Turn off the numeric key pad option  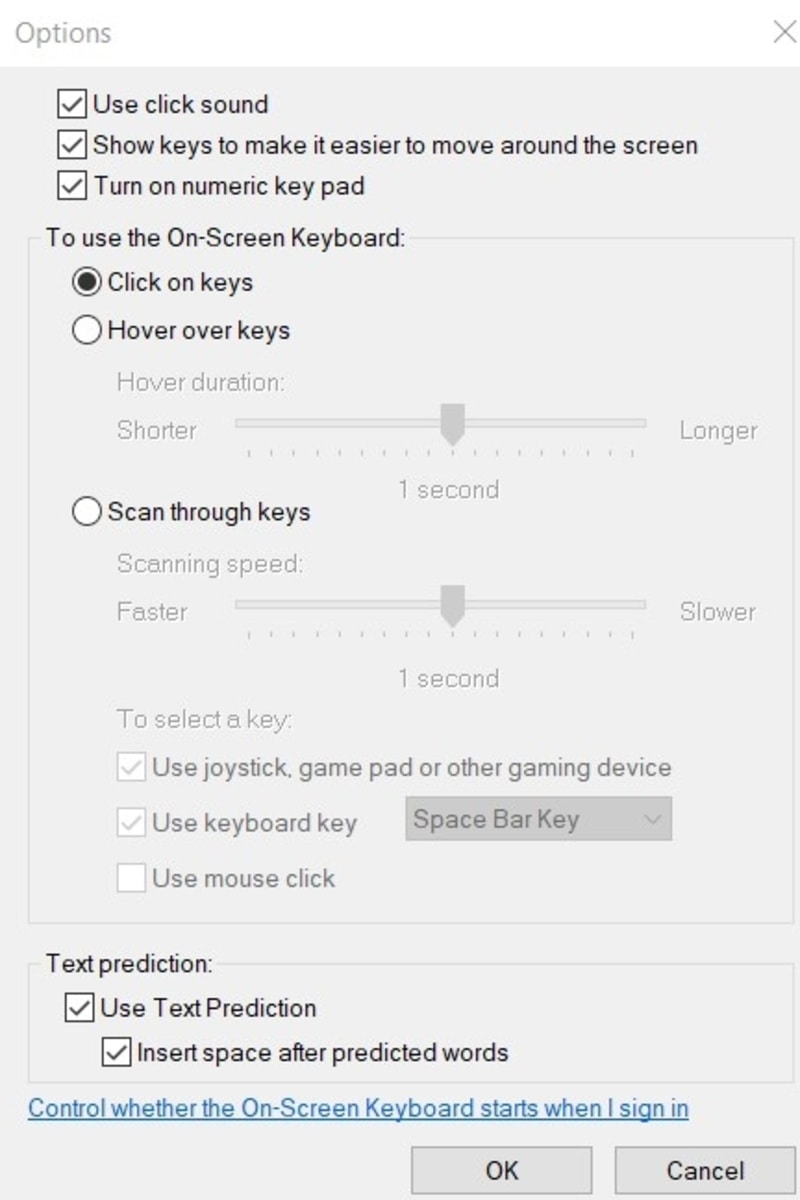coord(70,186)
